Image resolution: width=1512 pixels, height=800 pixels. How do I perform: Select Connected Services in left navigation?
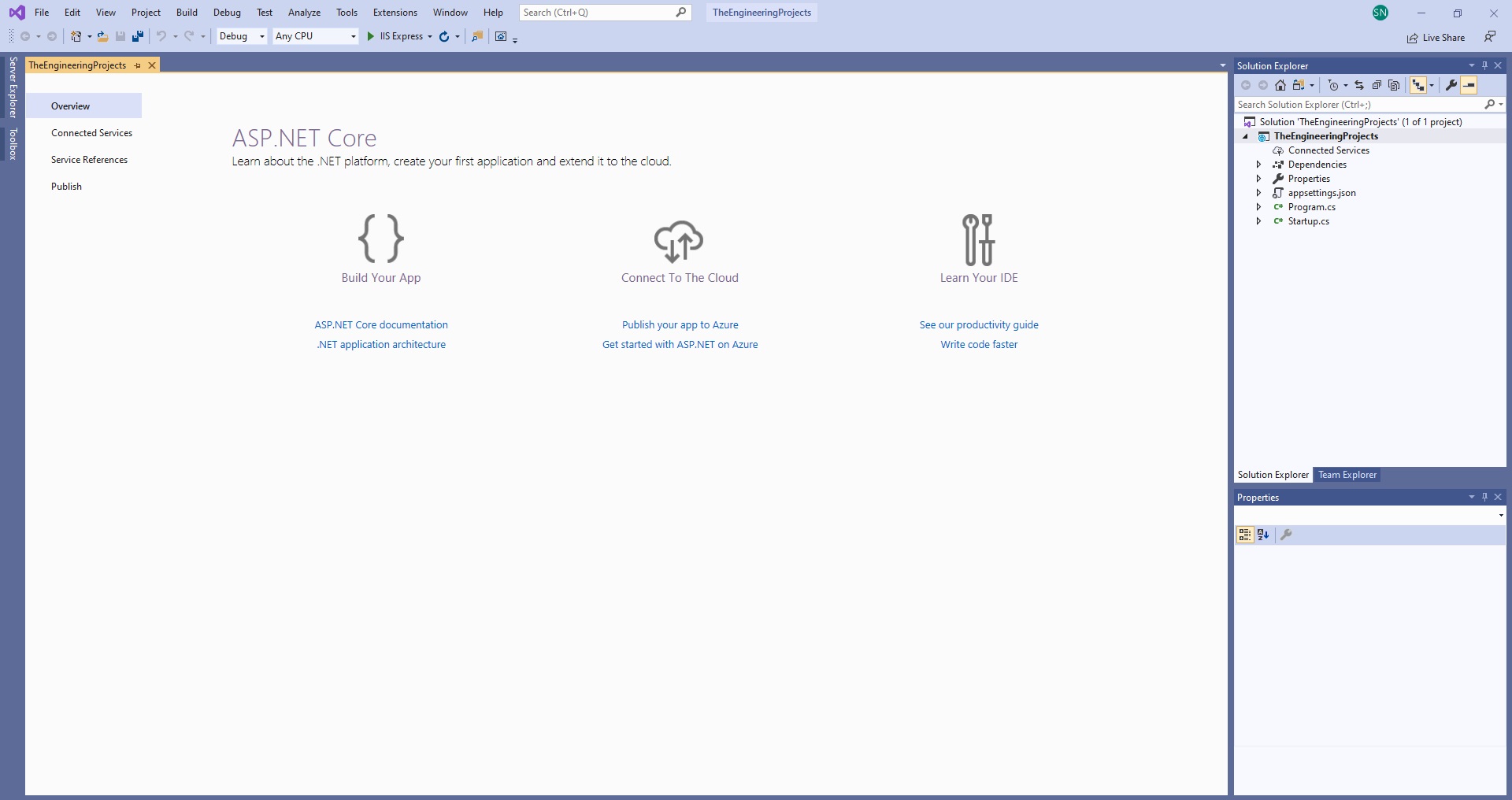coord(91,133)
